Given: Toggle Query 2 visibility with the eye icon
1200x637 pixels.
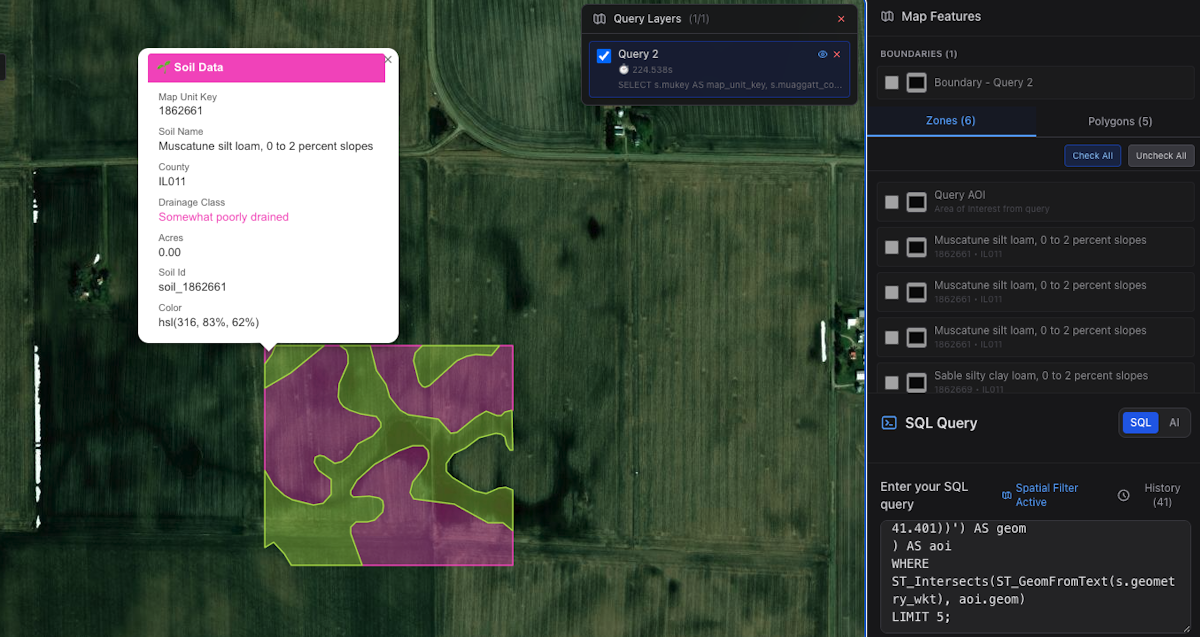Looking at the screenshot, I should [822, 54].
